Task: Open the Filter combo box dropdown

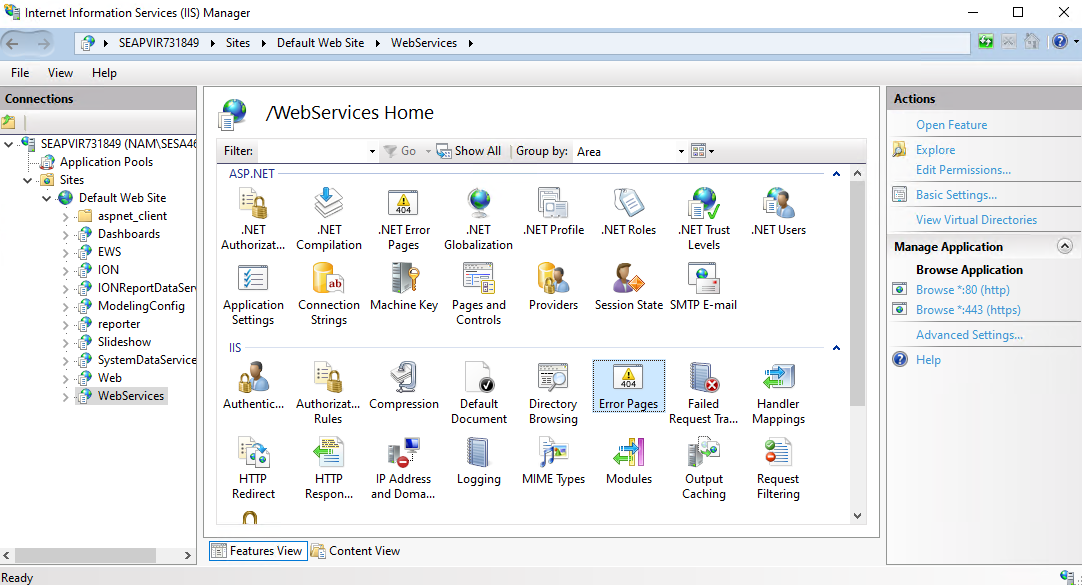Action: tap(372, 151)
